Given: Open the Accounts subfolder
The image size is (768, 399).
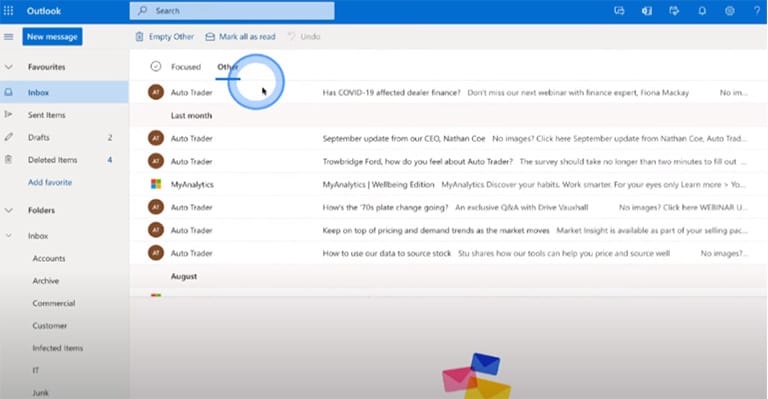Looking at the screenshot, I should (x=49, y=258).
